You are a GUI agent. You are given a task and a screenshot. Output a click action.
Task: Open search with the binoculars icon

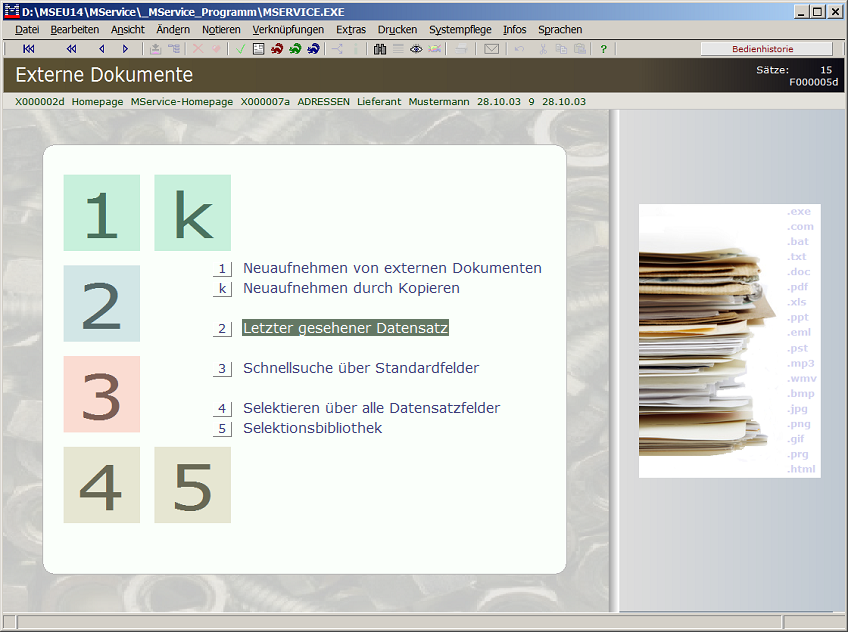380,49
